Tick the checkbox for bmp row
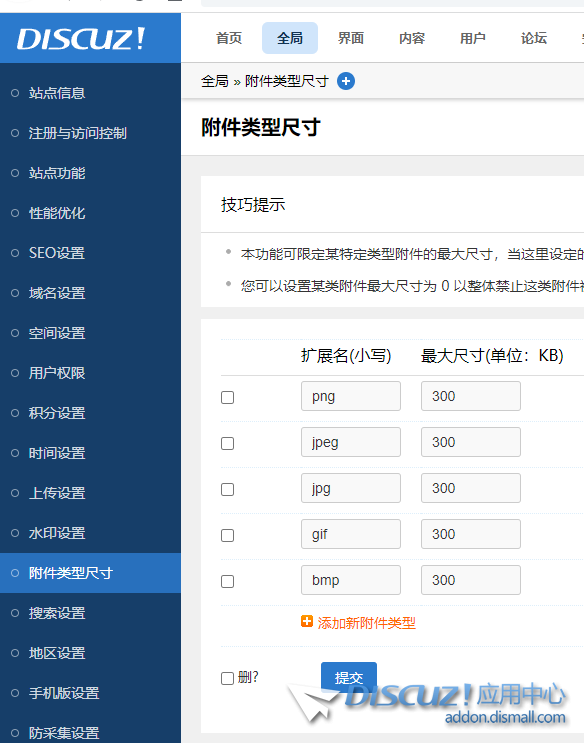 [228, 581]
